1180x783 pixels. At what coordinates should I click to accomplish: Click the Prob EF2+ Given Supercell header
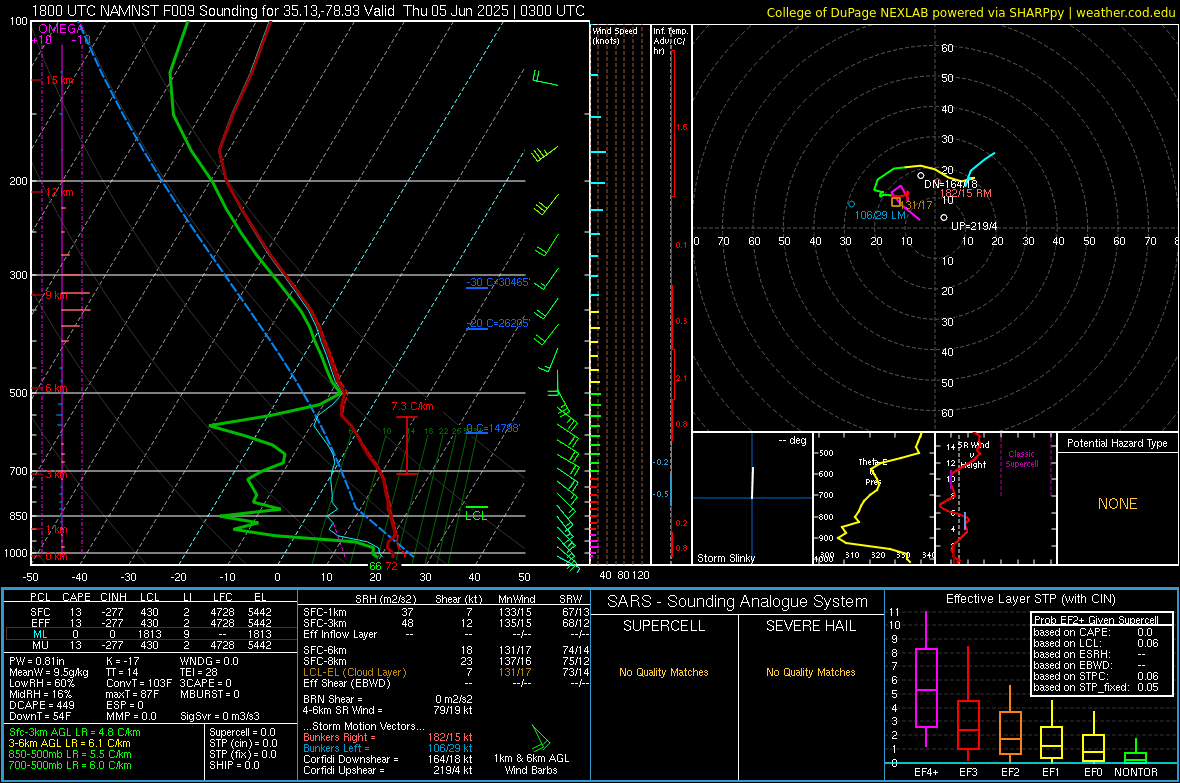[1096, 620]
